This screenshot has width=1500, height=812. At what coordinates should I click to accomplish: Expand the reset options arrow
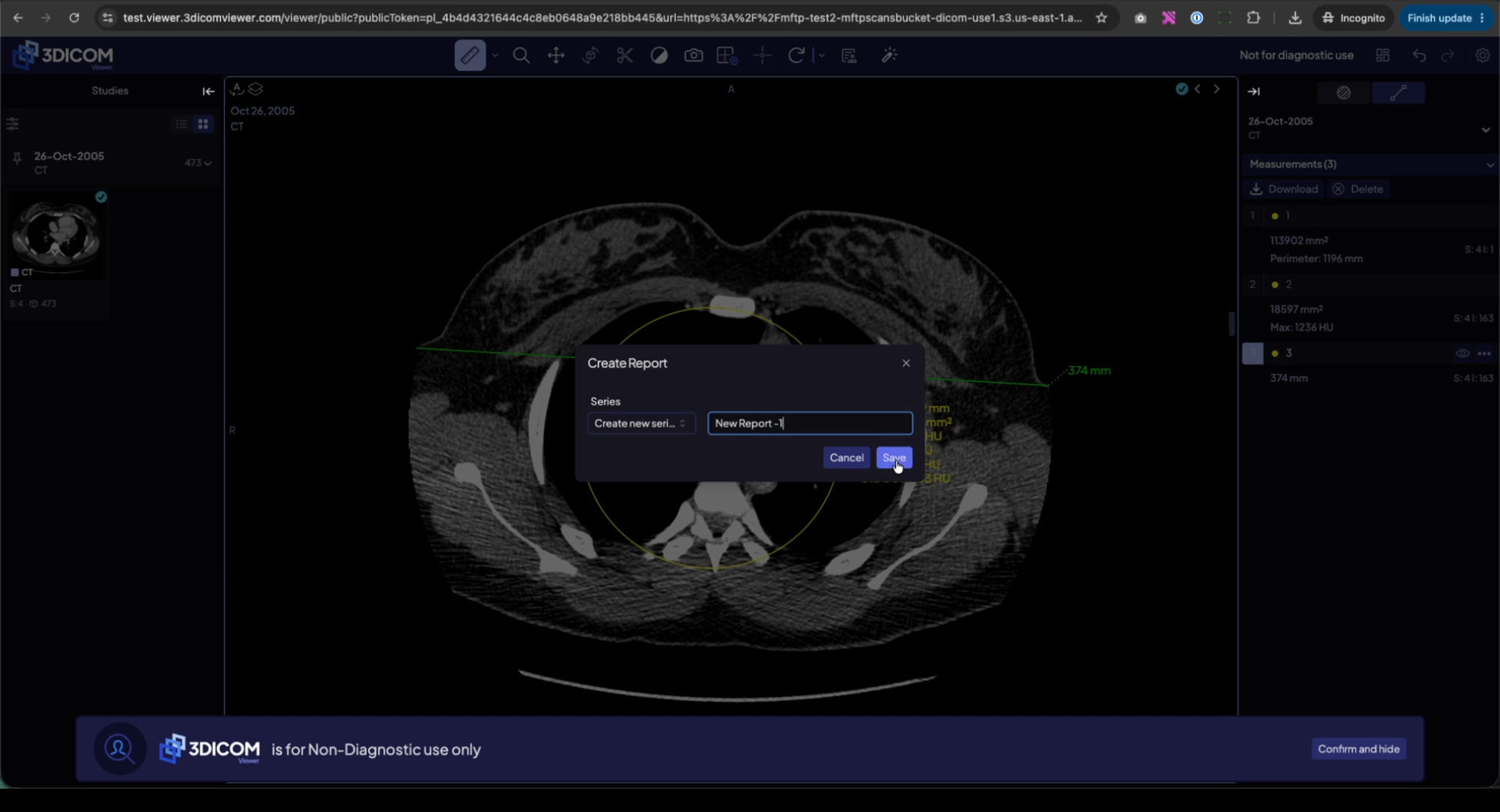(820, 55)
